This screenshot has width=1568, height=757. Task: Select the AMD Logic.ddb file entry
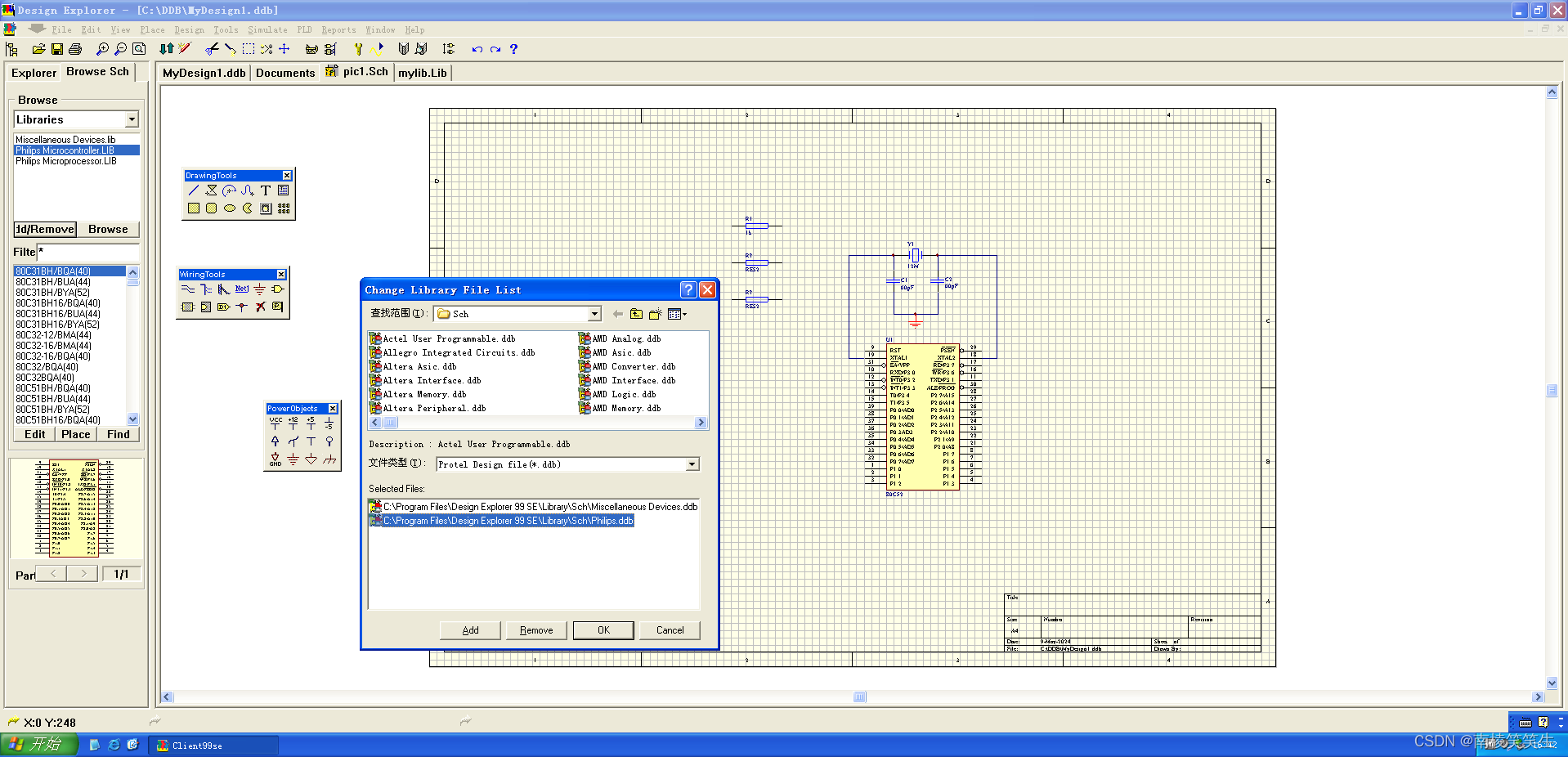tap(625, 394)
